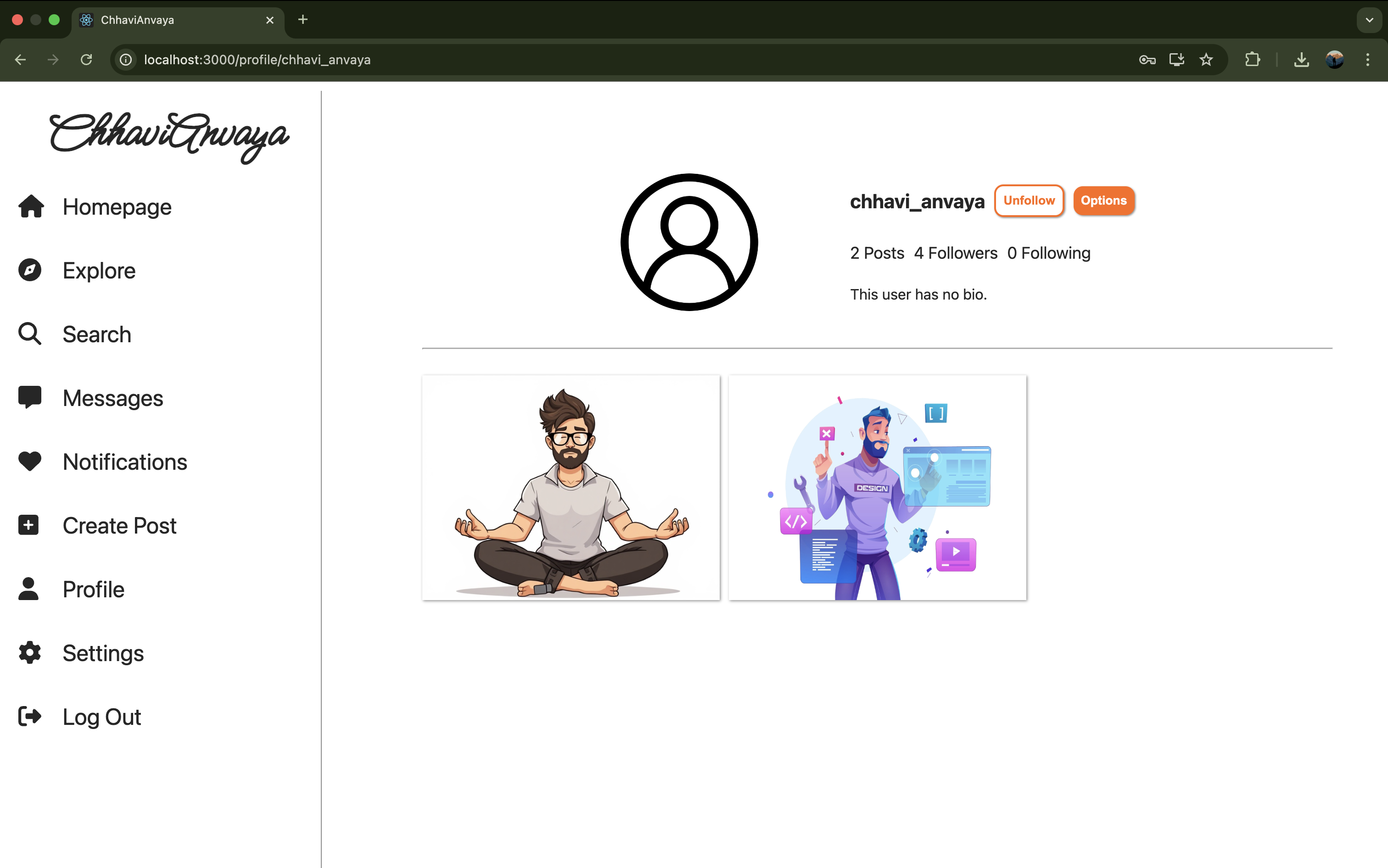Click the Homepage house icon

[x=31, y=206]
